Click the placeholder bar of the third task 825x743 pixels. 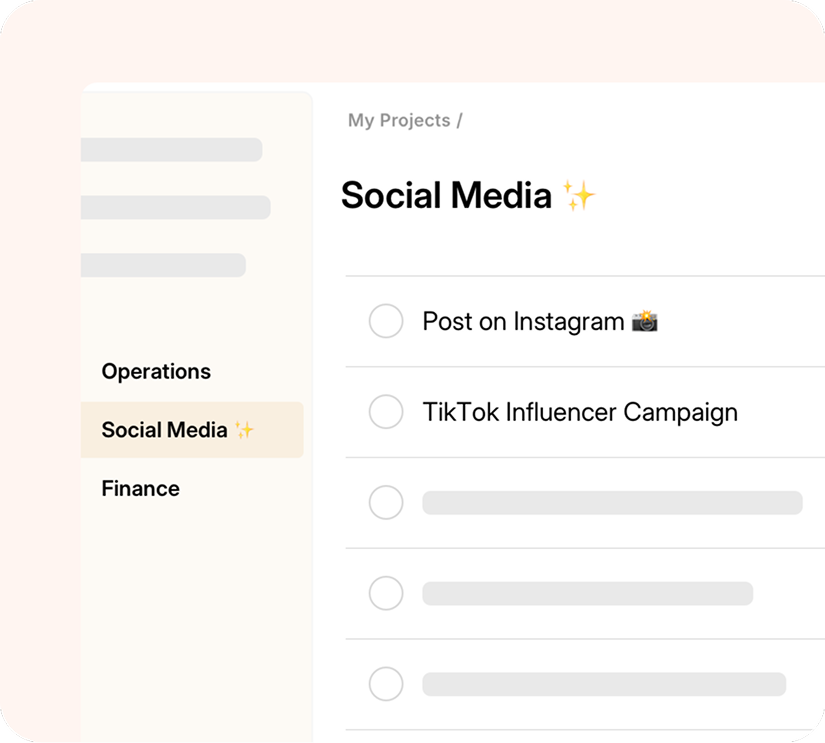(x=613, y=502)
